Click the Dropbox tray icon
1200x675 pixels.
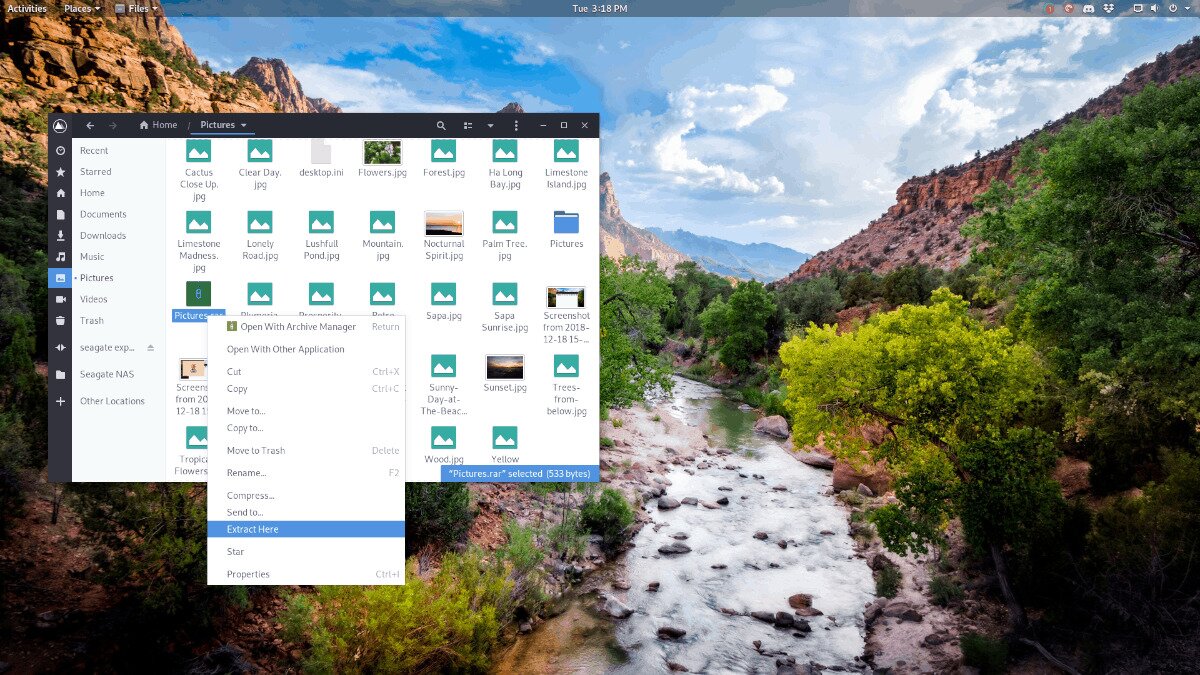click(x=1109, y=9)
